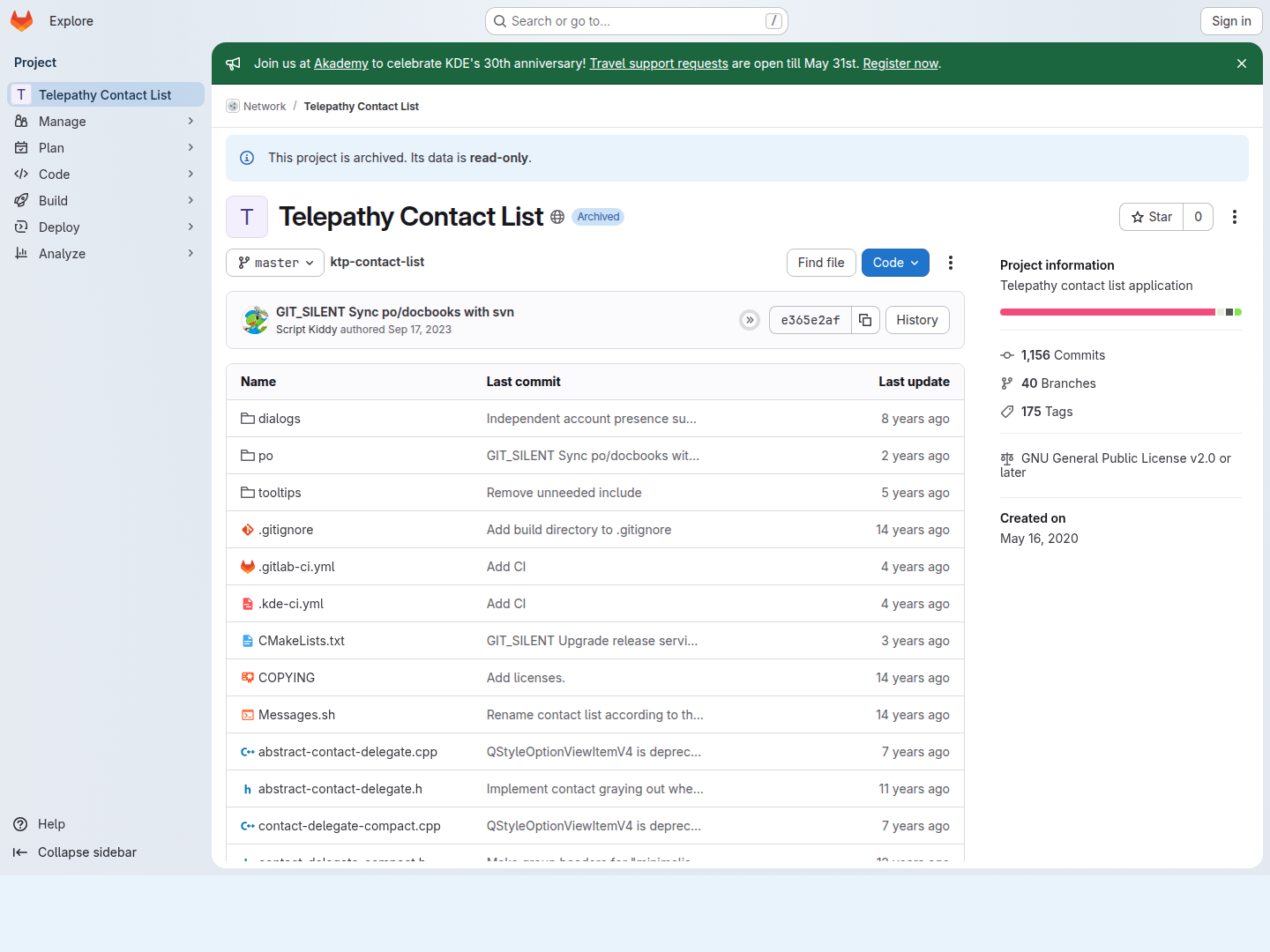The image size is (1270, 952).
Task: Star this project
Action: click(x=1152, y=217)
